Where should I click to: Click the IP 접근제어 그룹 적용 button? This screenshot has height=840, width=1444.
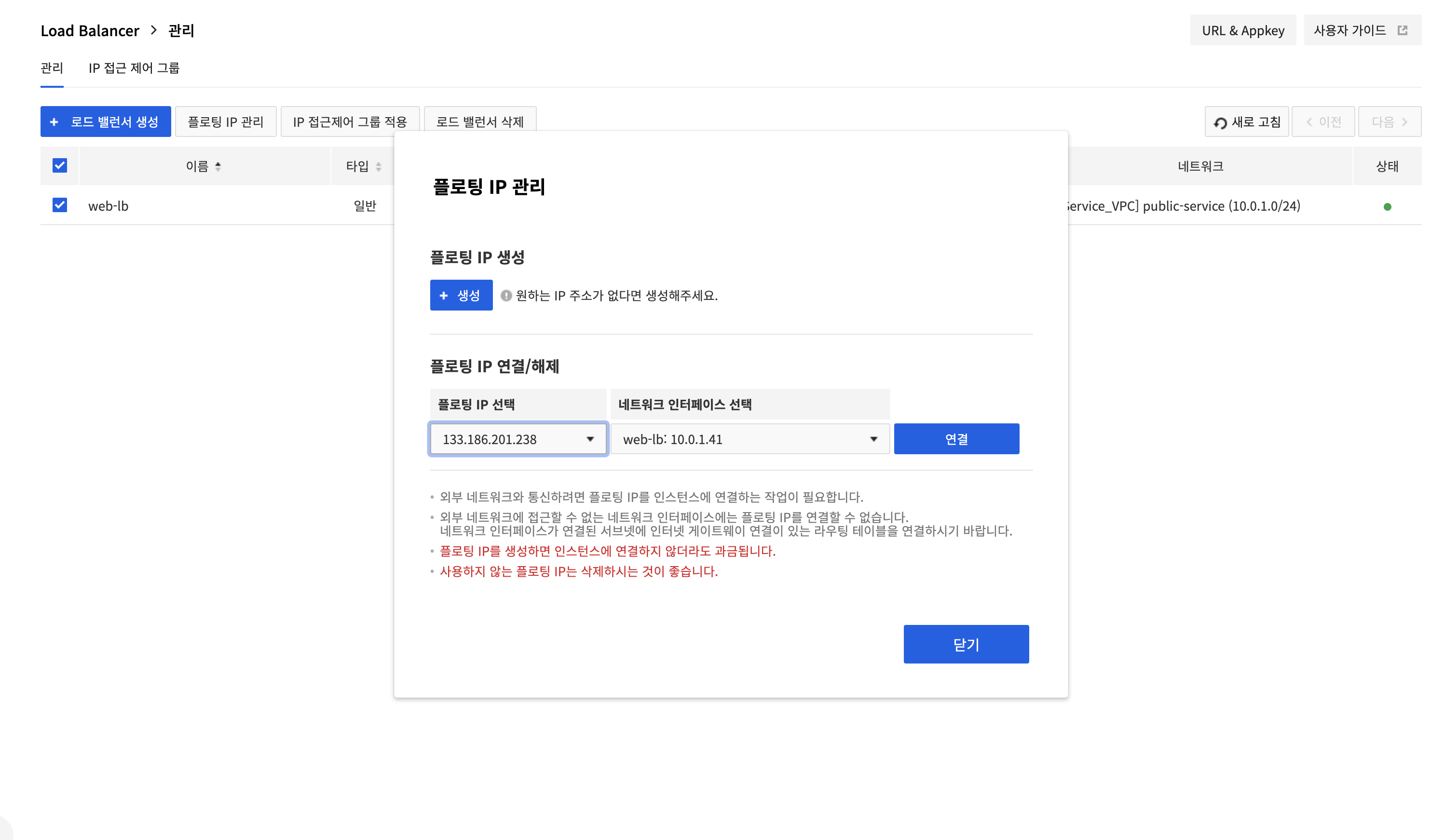point(350,122)
